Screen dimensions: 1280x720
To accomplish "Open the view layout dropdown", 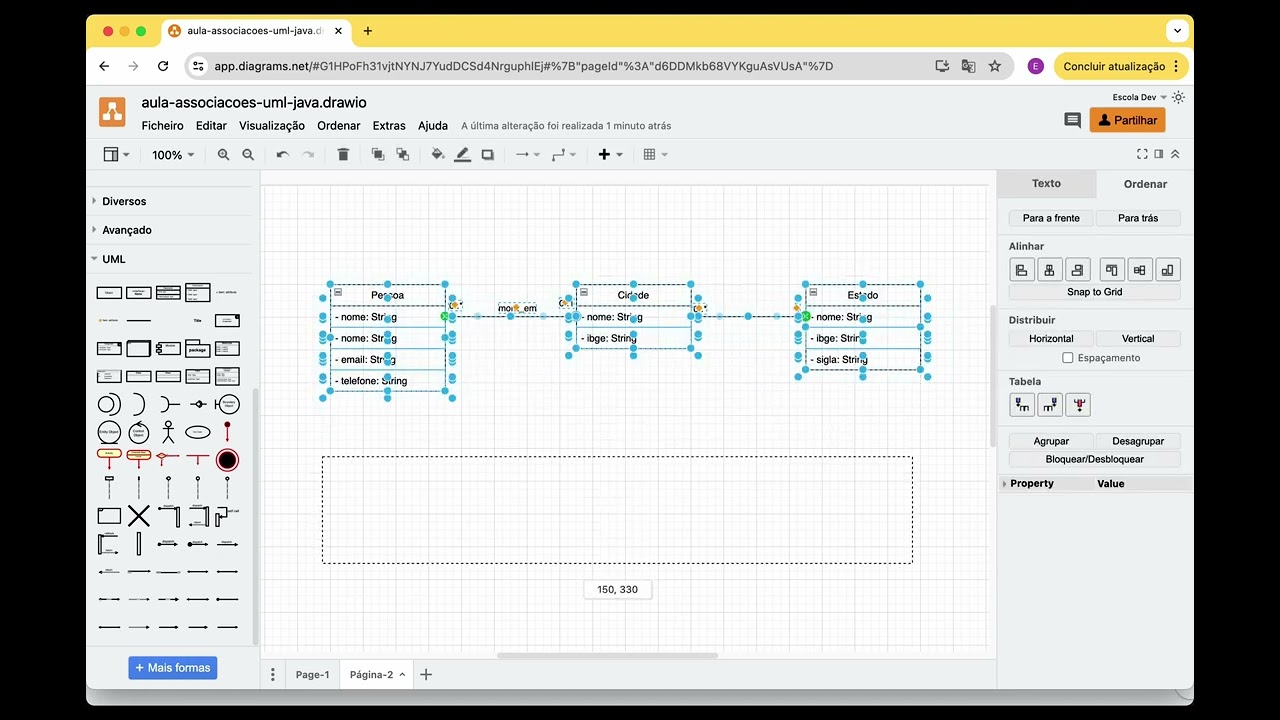I will click(116, 155).
